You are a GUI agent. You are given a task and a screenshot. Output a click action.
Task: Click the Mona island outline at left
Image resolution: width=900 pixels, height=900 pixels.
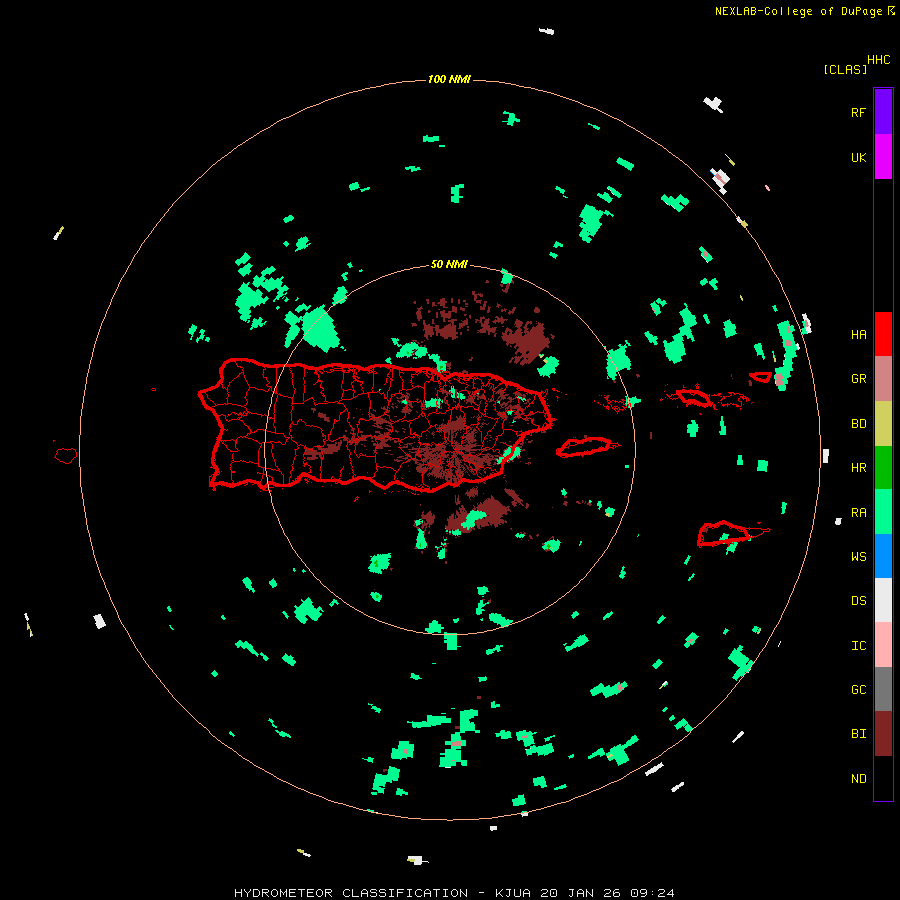pyautogui.click(x=66, y=455)
